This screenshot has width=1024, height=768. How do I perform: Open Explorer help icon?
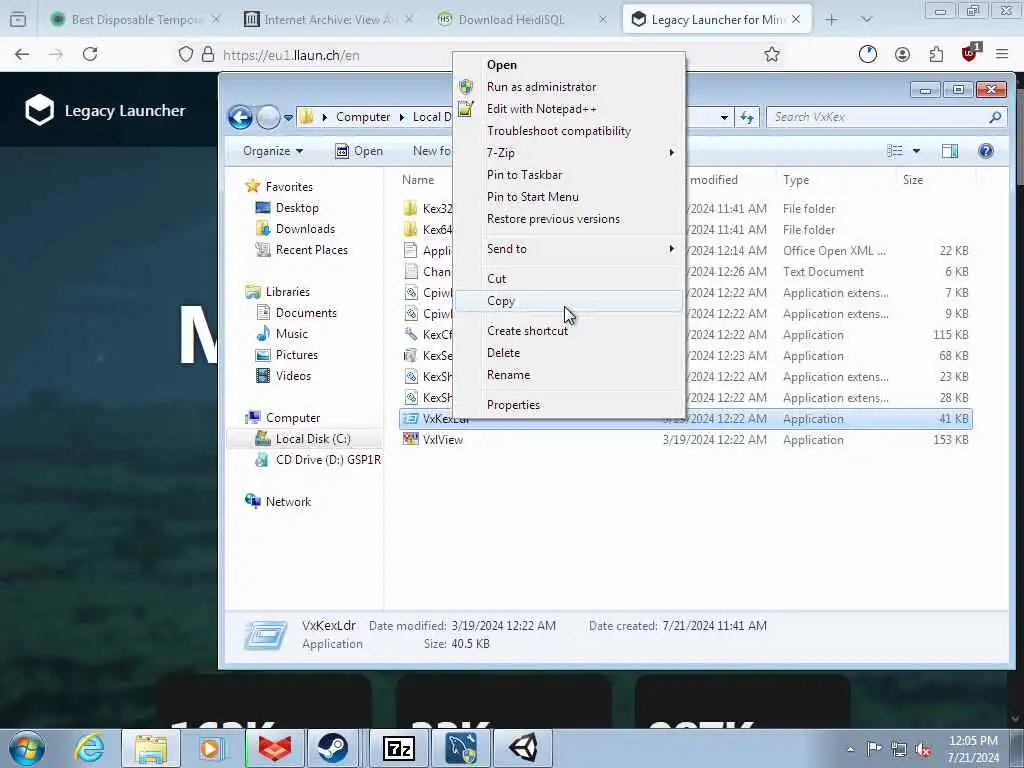[x=985, y=152]
